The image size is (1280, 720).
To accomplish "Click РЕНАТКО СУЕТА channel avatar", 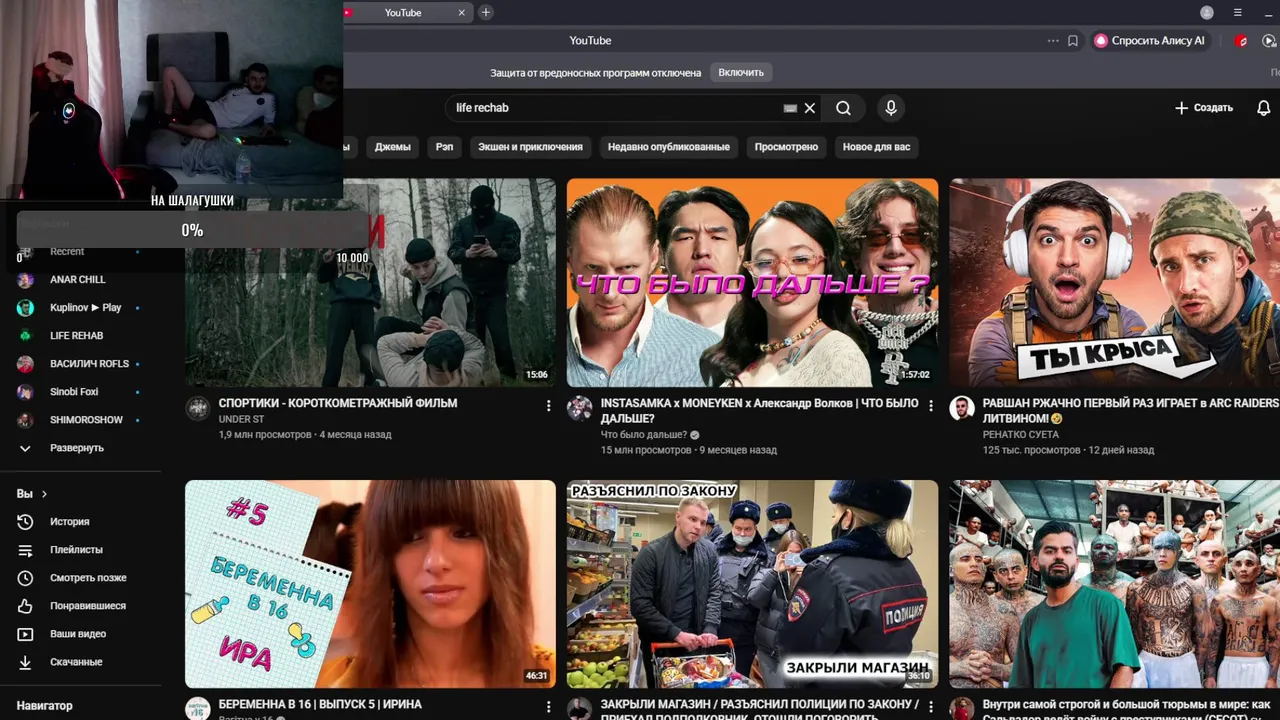I will point(962,408).
